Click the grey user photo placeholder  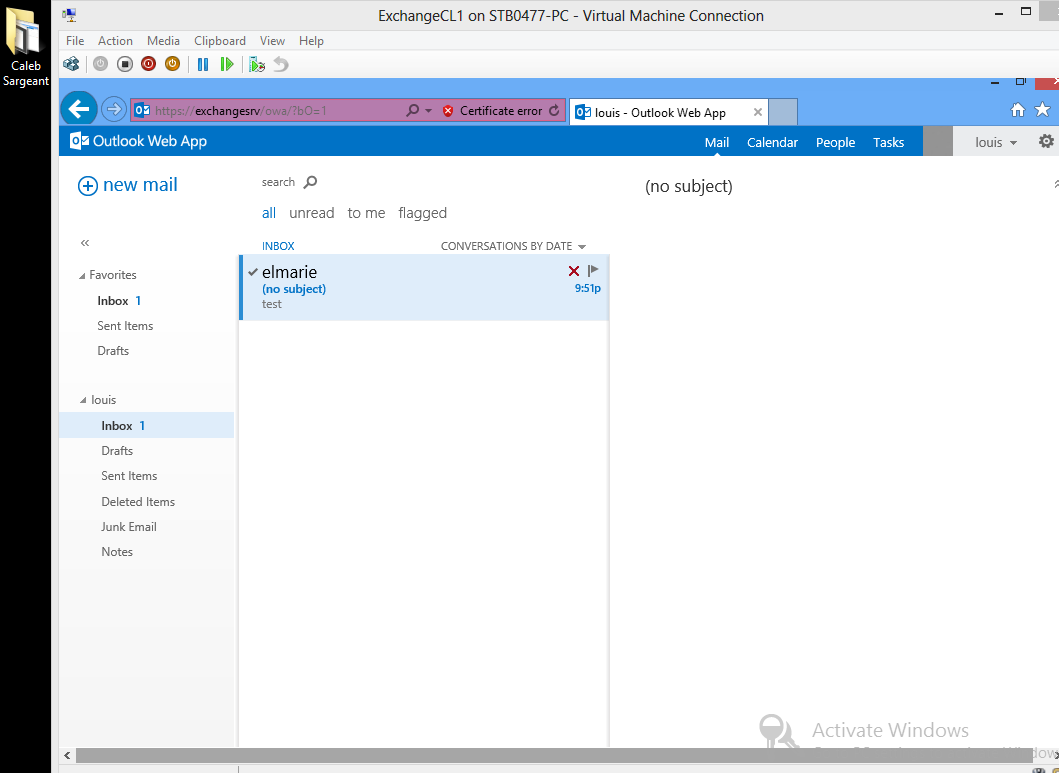pyautogui.click(x=937, y=141)
